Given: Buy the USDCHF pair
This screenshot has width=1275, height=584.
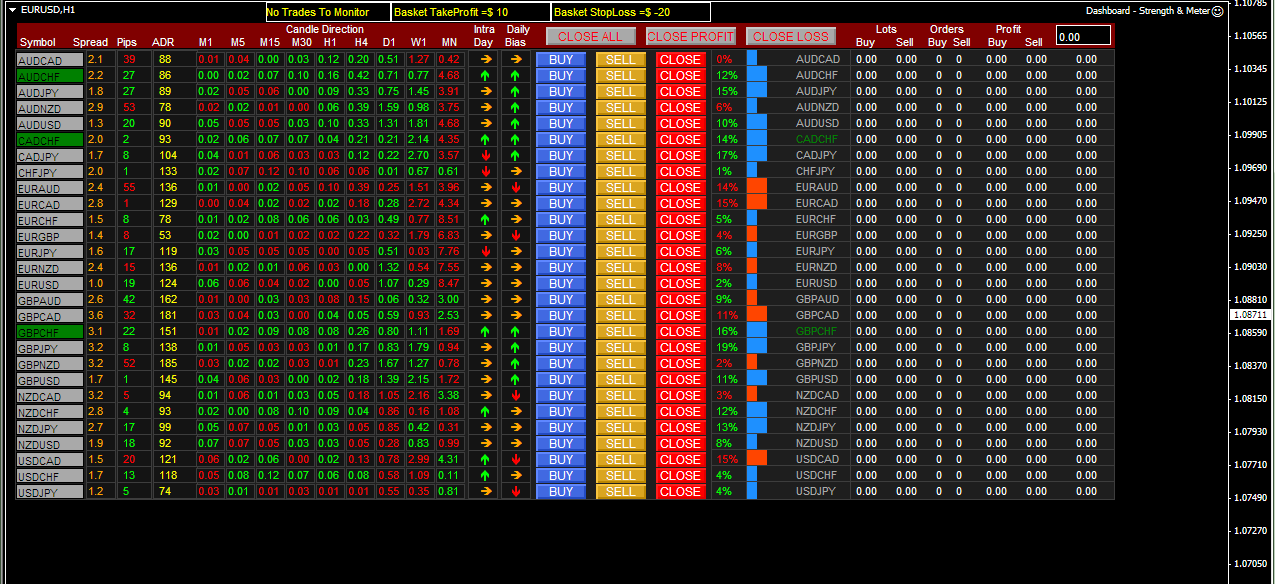Looking at the screenshot, I should pos(561,475).
